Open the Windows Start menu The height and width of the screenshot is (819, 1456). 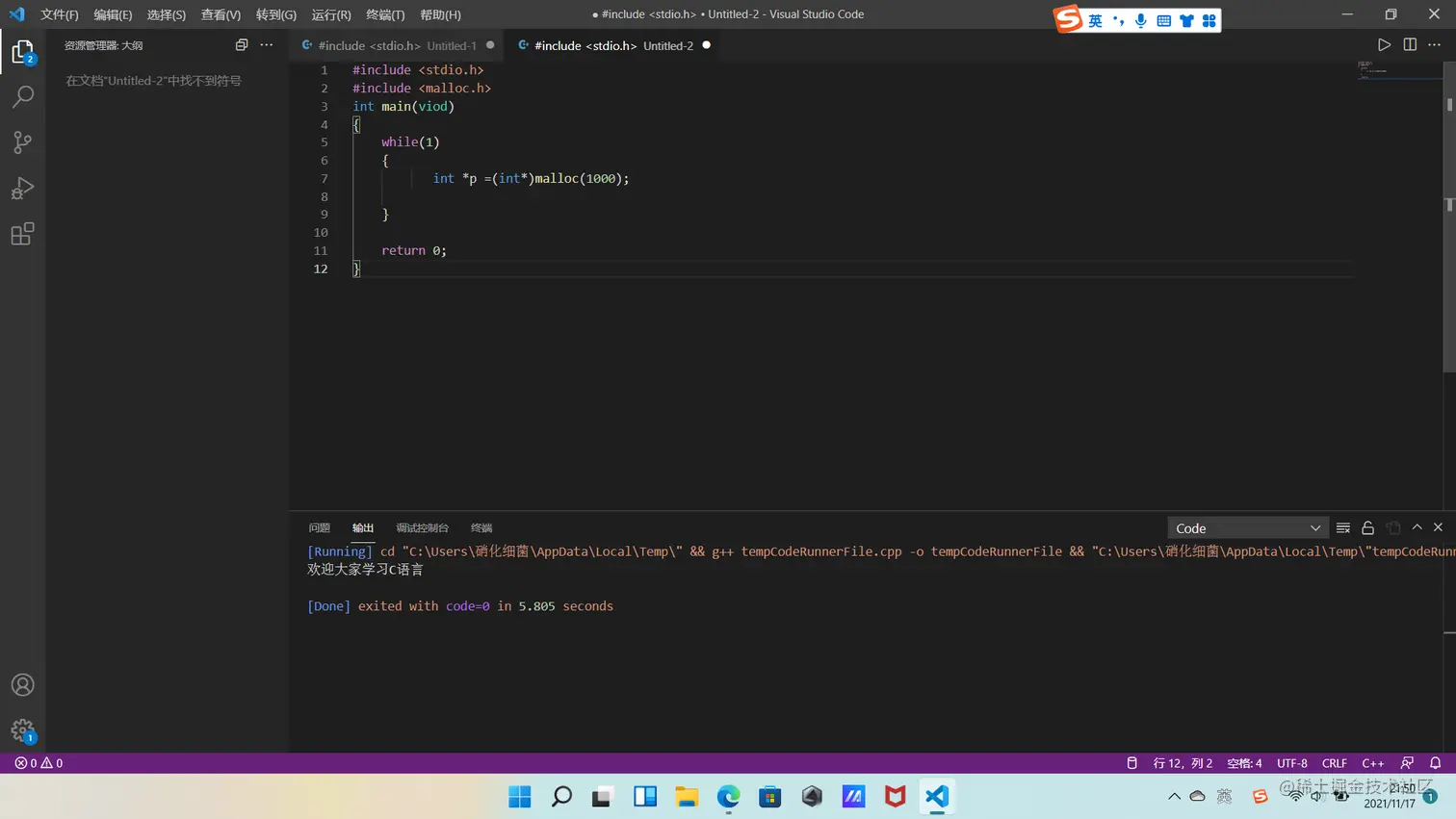520,797
